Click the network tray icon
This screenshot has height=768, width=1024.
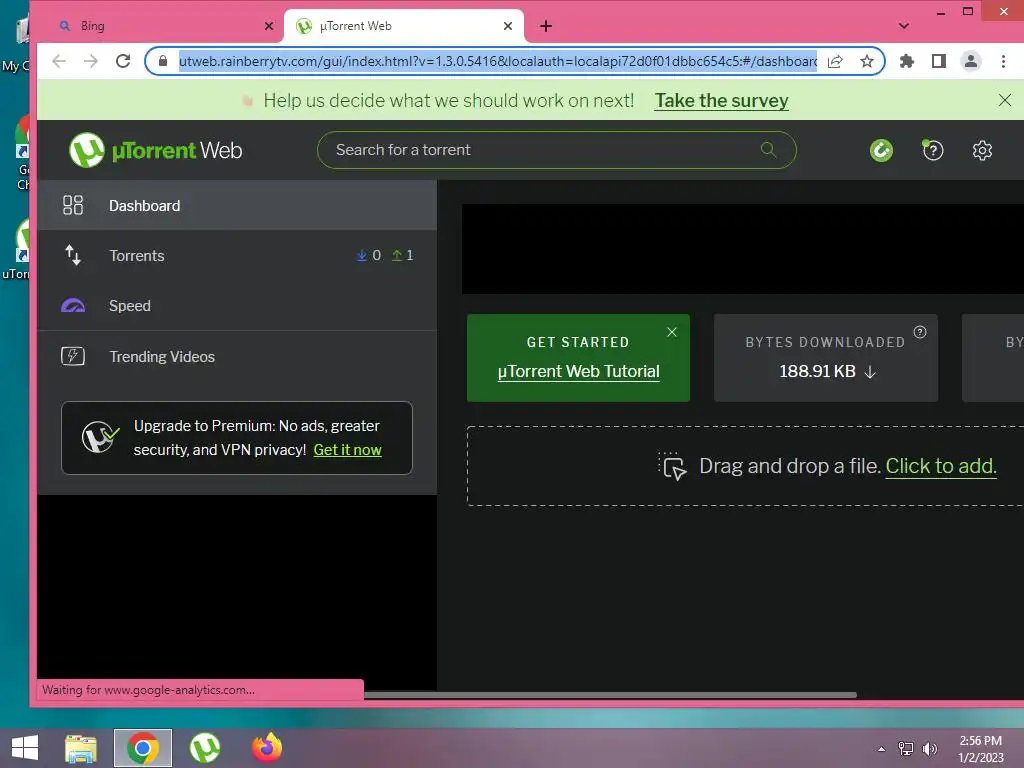pyautogui.click(x=906, y=749)
